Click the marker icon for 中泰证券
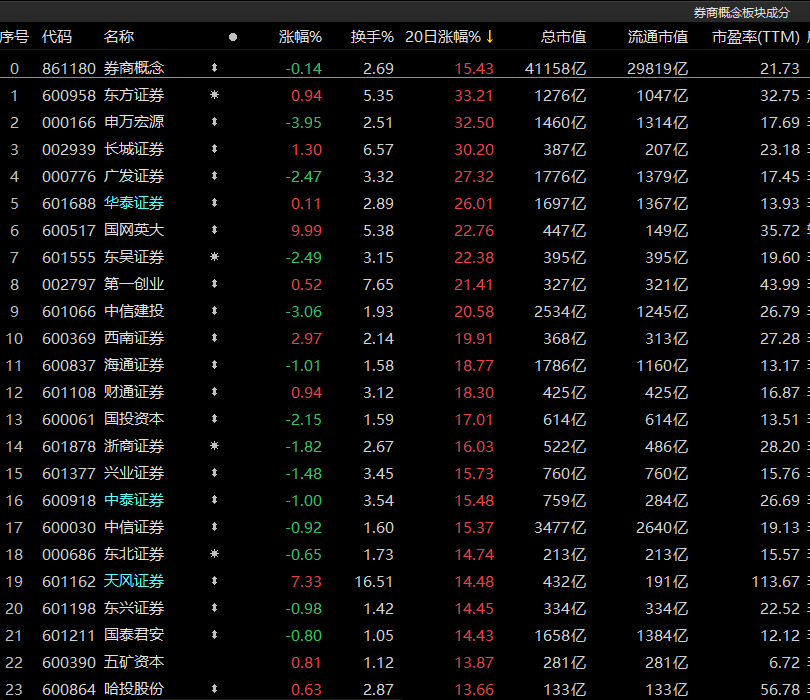 pyautogui.click(x=214, y=500)
